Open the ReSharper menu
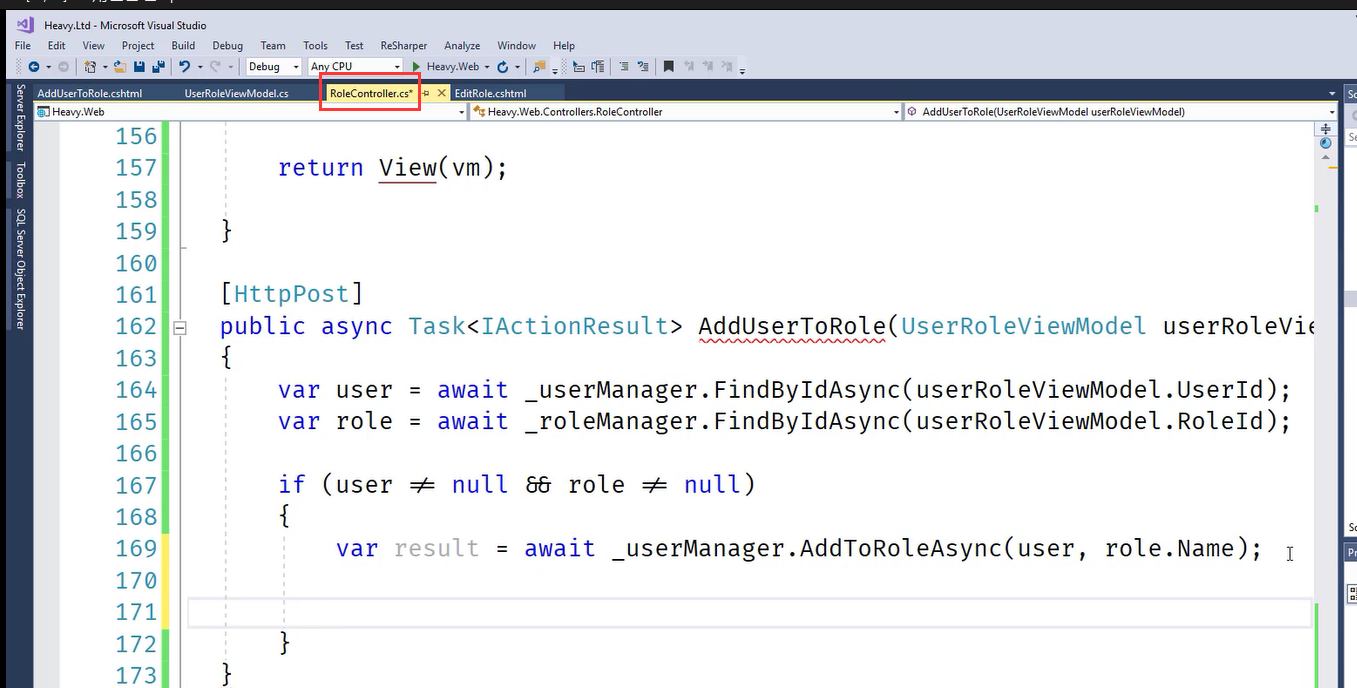The width and height of the screenshot is (1357, 688). click(x=404, y=45)
